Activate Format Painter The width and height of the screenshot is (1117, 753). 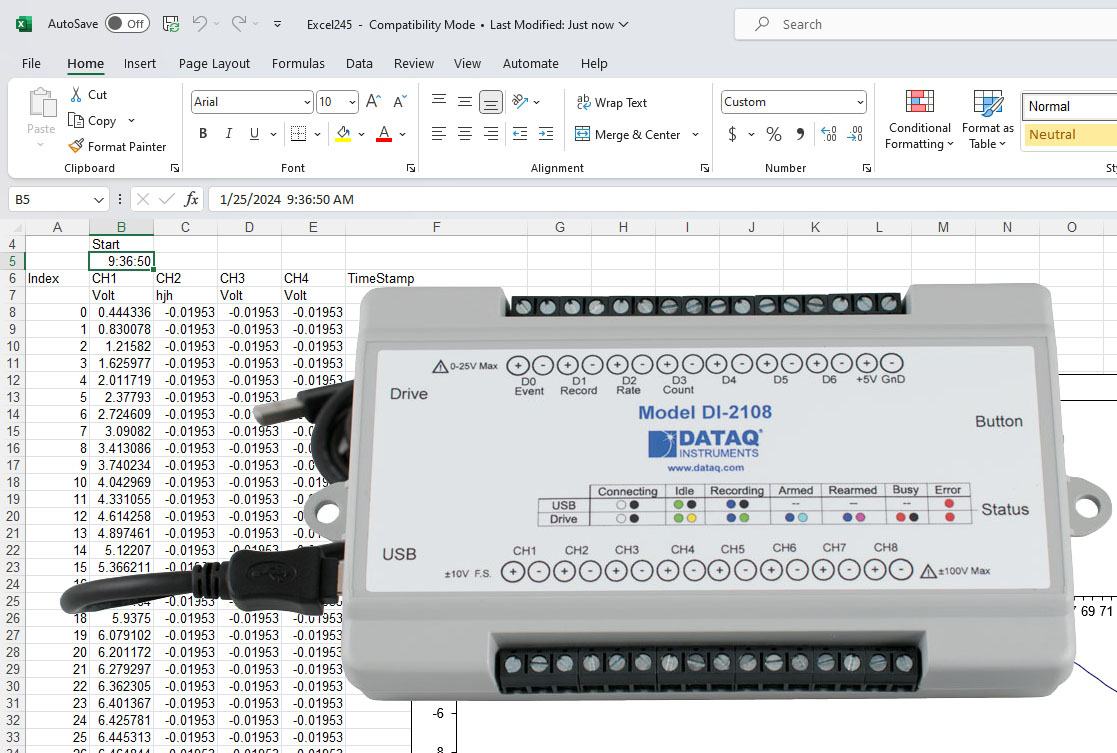pos(118,146)
